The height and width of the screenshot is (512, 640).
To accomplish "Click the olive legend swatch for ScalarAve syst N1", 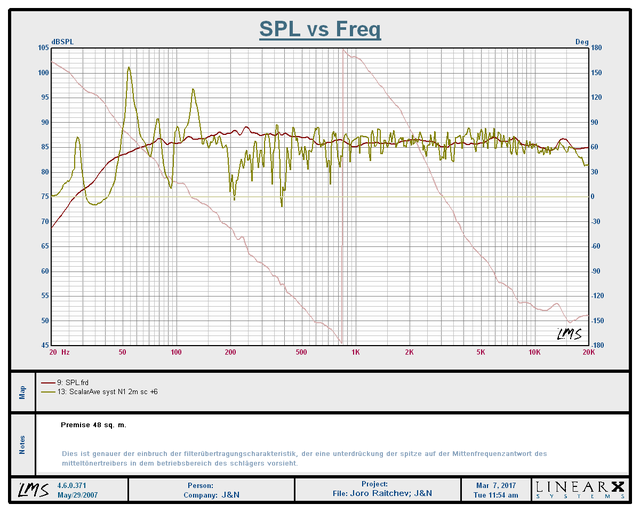I will (x=48, y=392).
